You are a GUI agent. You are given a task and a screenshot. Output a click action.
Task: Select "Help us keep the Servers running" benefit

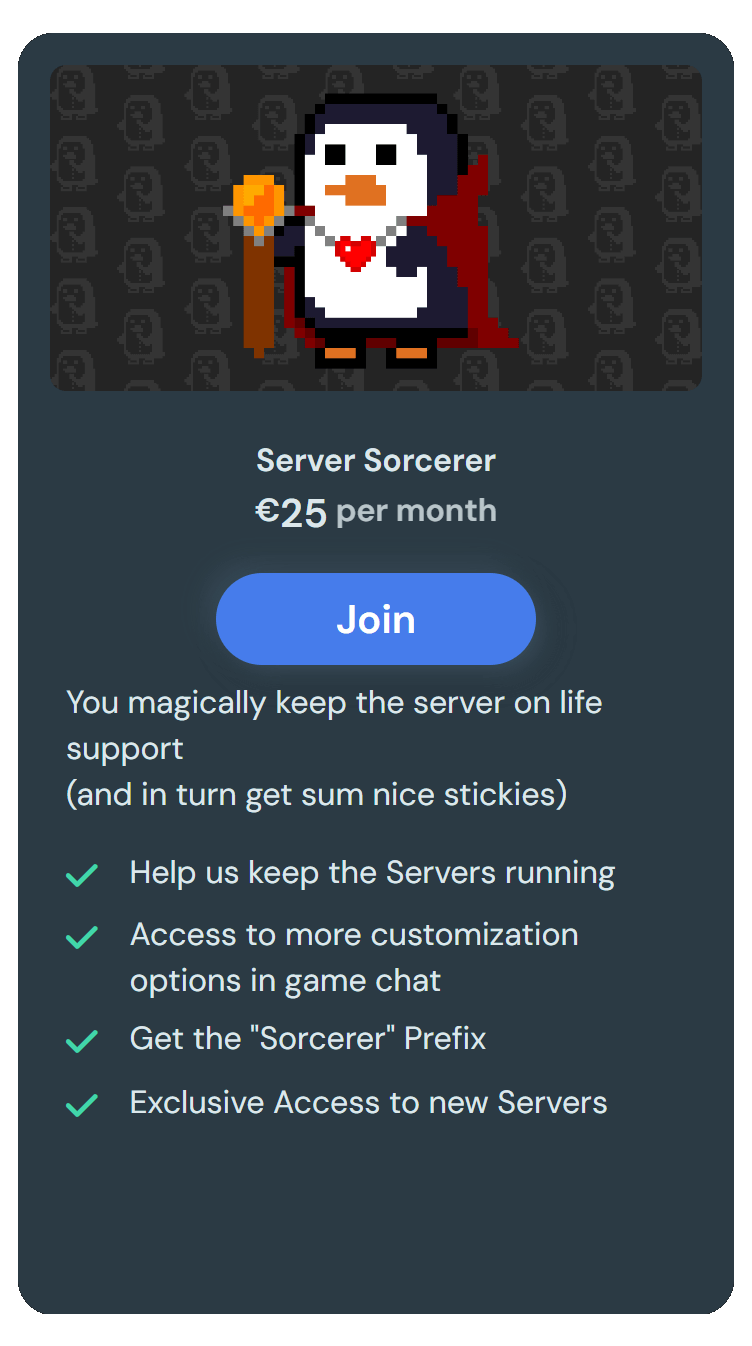[x=372, y=873]
